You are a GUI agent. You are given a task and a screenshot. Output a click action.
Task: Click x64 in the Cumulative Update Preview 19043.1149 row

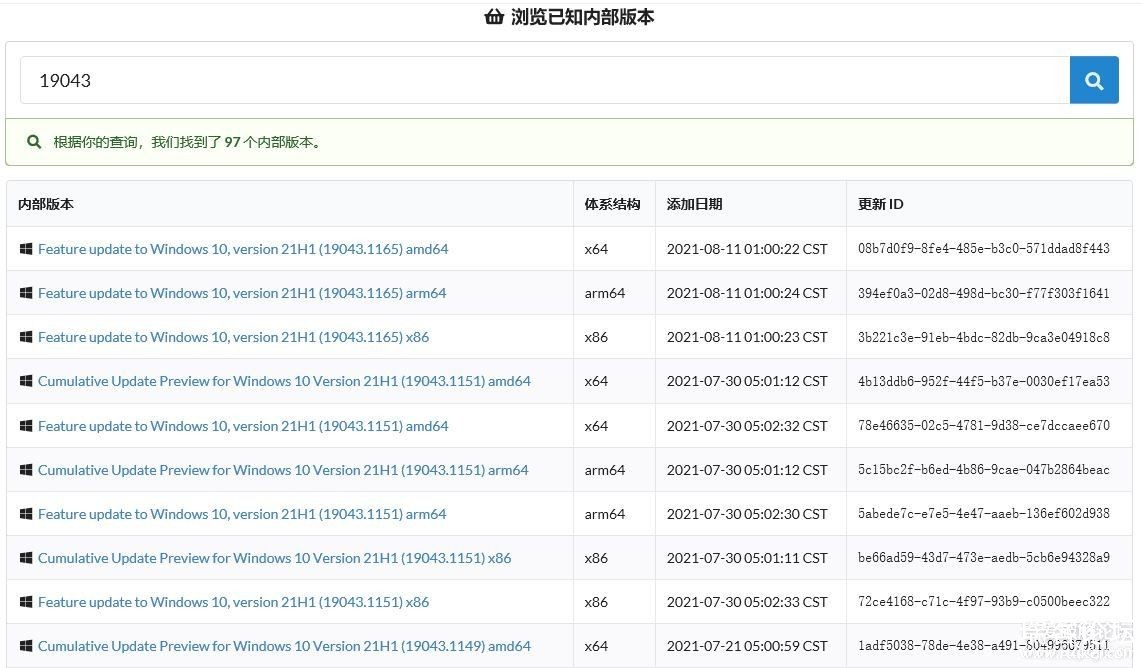pyautogui.click(x=596, y=646)
